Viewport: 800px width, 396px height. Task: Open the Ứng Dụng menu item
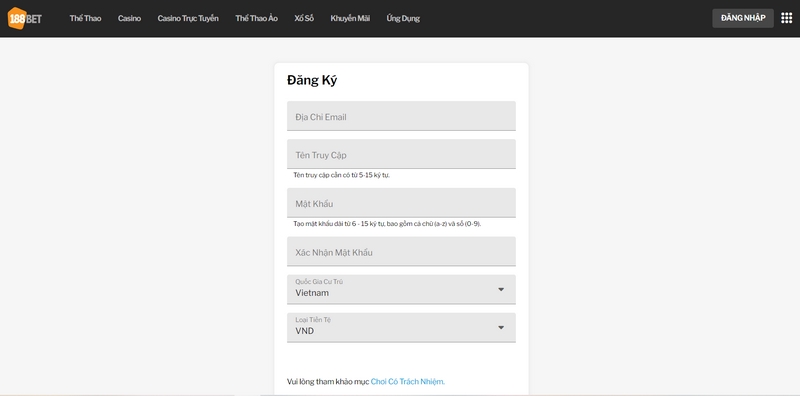point(403,18)
